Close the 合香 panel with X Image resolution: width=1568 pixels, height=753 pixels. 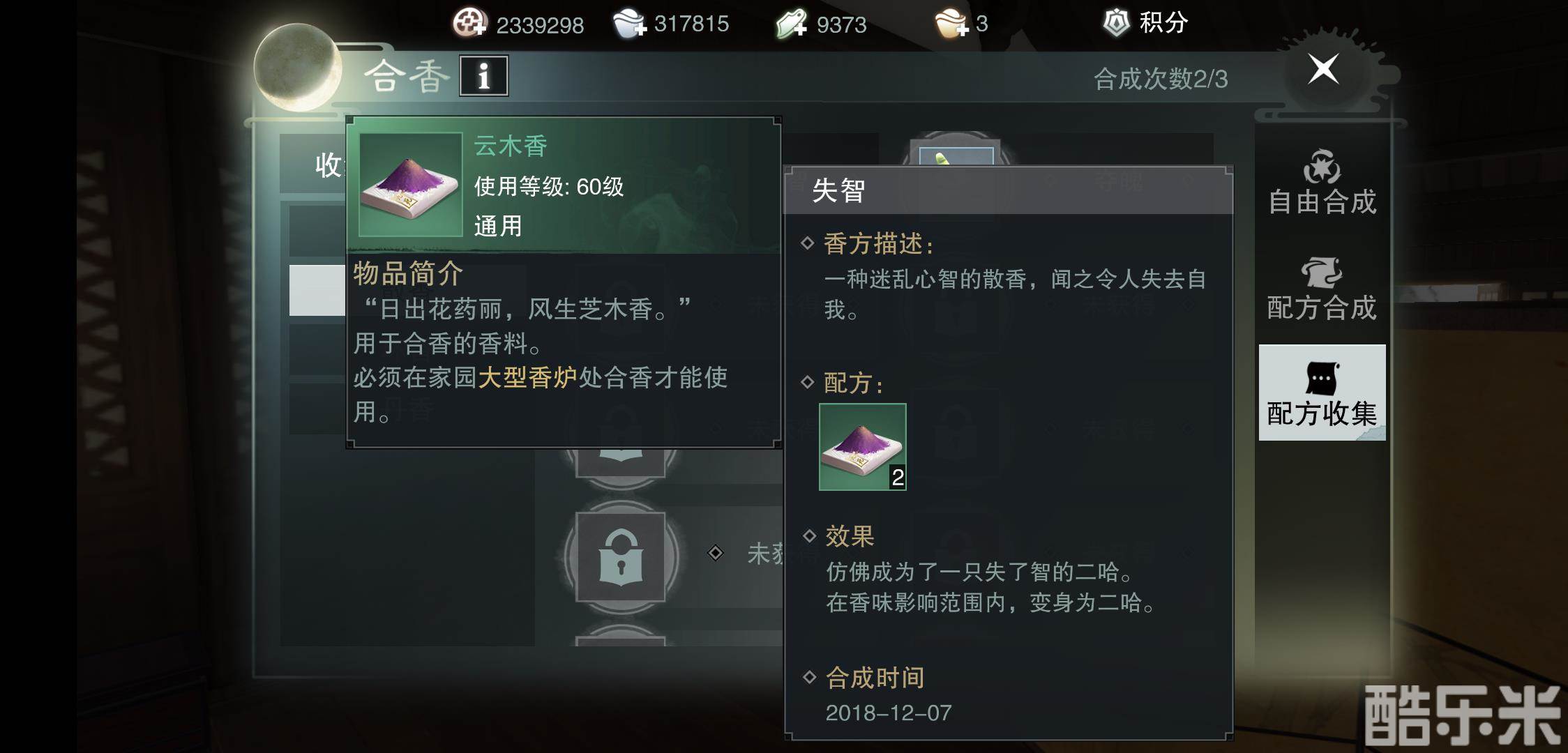point(1323,69)
